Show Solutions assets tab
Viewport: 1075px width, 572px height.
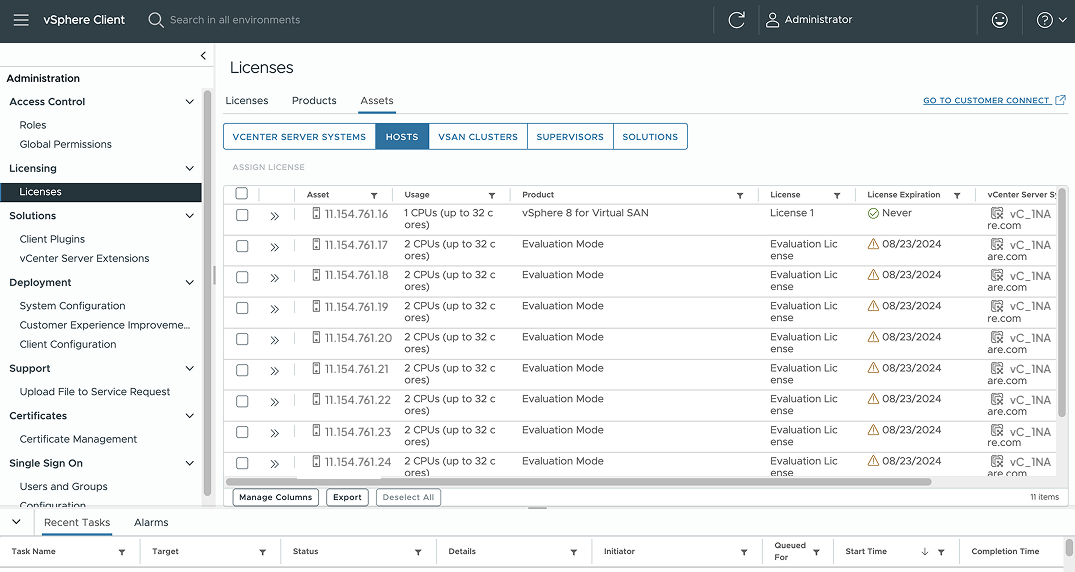(x=650, y=136)
